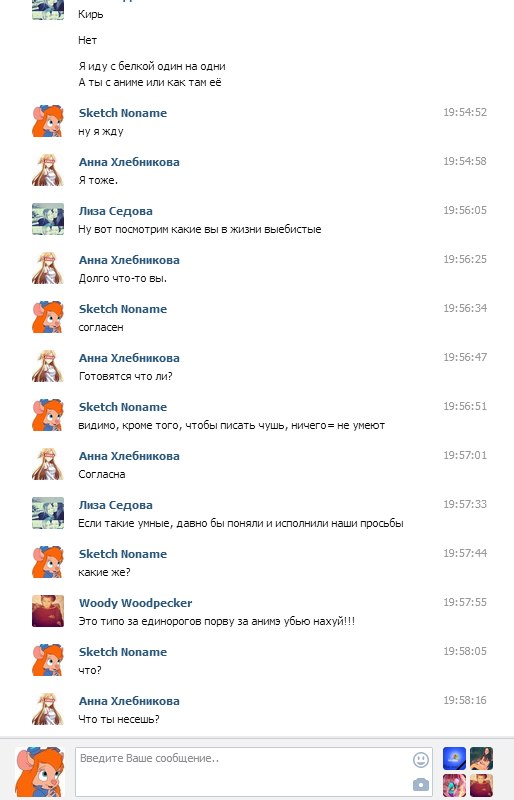
Task: Click your own avatar beside the message box
Action: [40, 771]
